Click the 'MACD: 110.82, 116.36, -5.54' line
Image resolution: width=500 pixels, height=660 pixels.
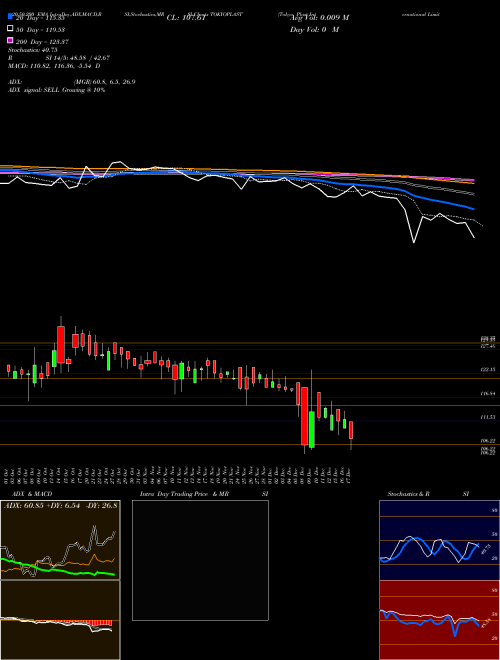54,66
